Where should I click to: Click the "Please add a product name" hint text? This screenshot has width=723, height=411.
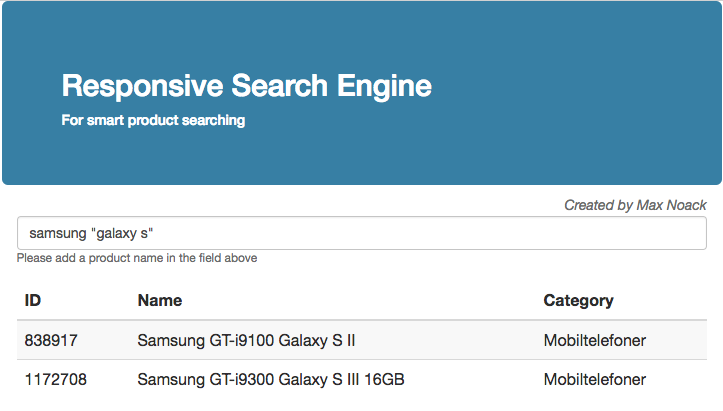[x=137, y=258]
